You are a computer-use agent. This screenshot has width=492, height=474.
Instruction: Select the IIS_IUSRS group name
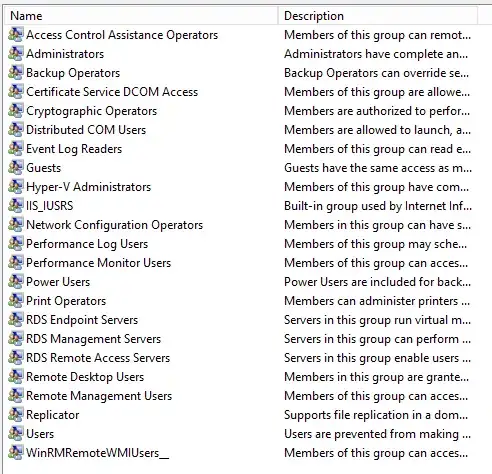pos(50,206)
